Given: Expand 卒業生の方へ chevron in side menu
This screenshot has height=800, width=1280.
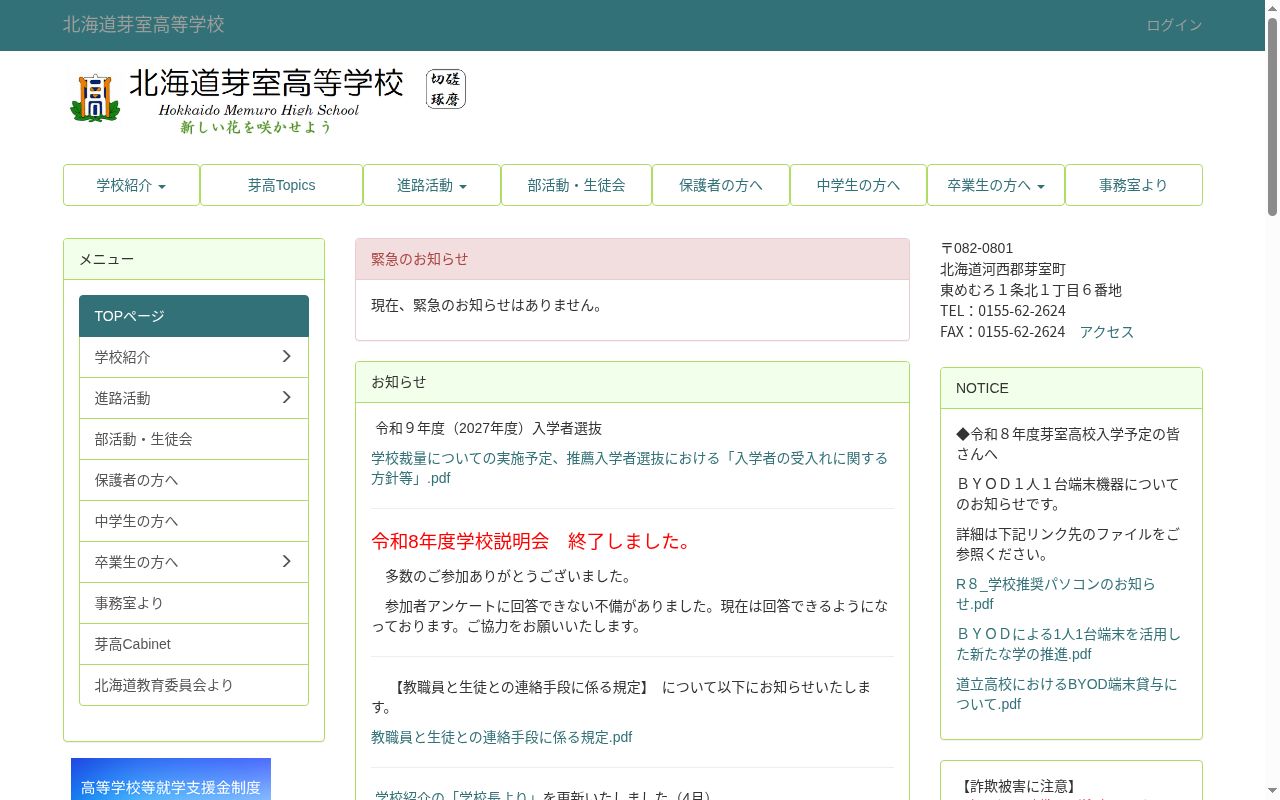Looking at the screenshot, I should 286,562.
